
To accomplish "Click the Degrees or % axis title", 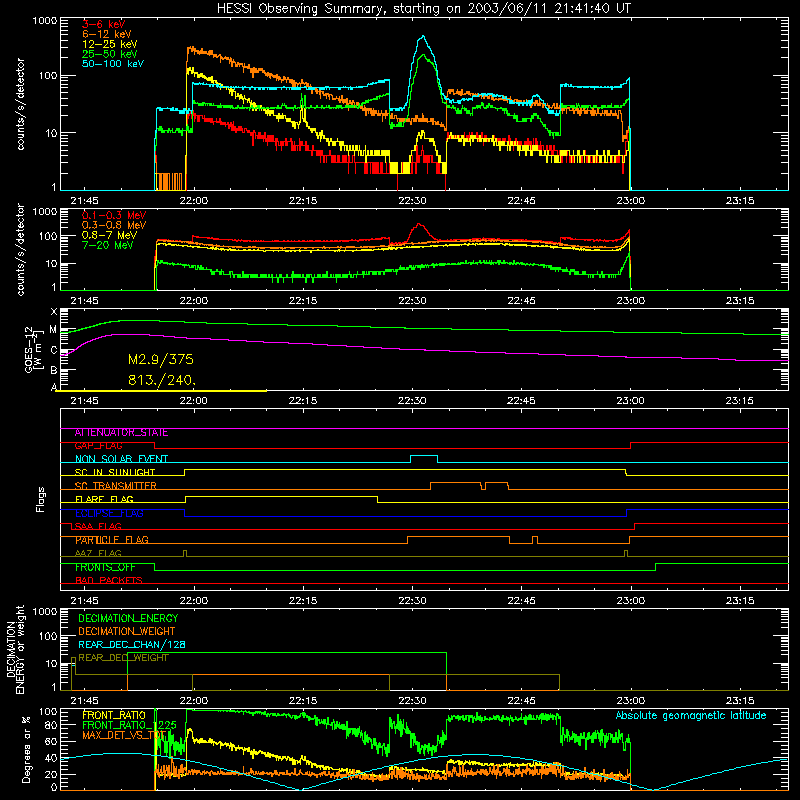I will (26, 749).
